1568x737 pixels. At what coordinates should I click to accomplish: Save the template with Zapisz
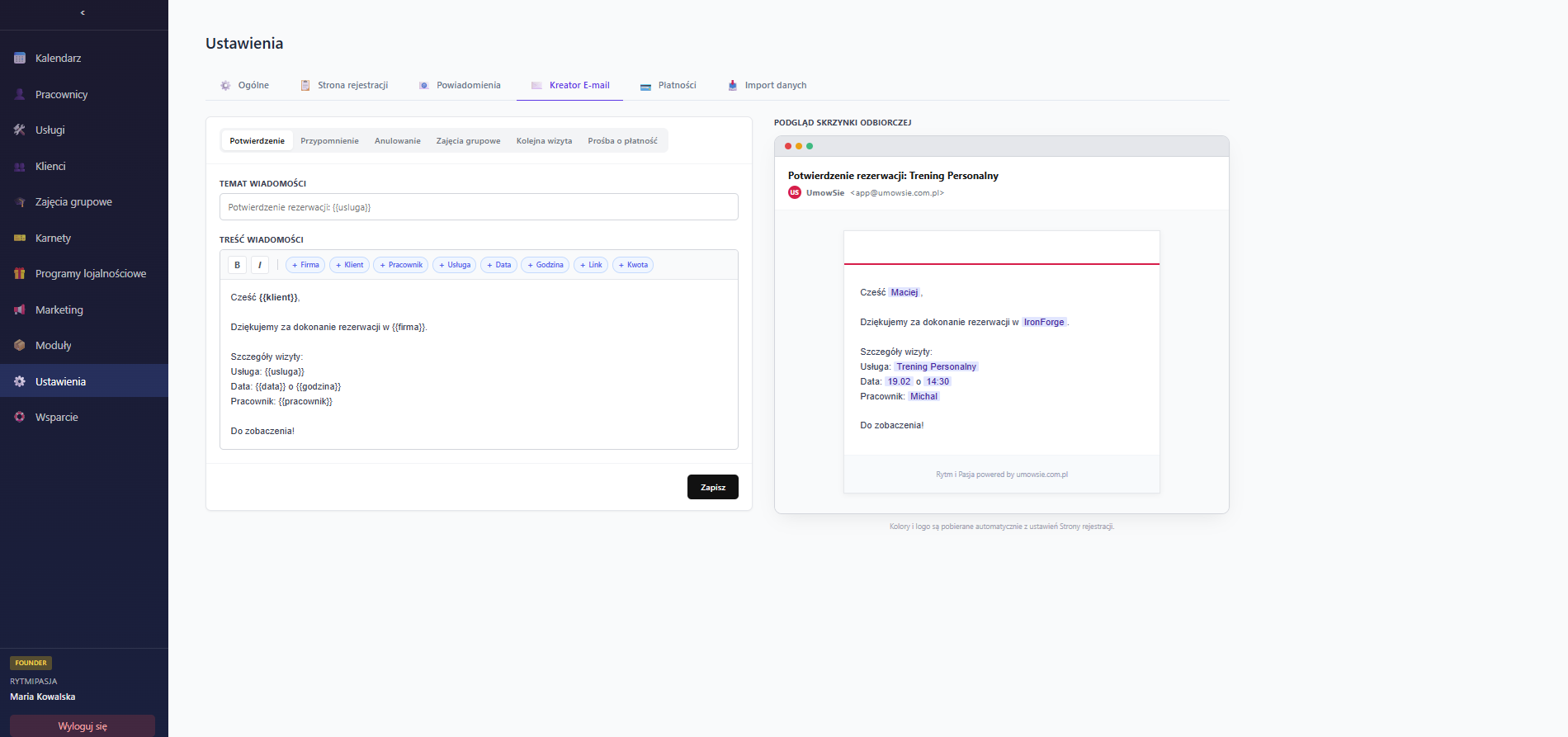pos(713,487)
